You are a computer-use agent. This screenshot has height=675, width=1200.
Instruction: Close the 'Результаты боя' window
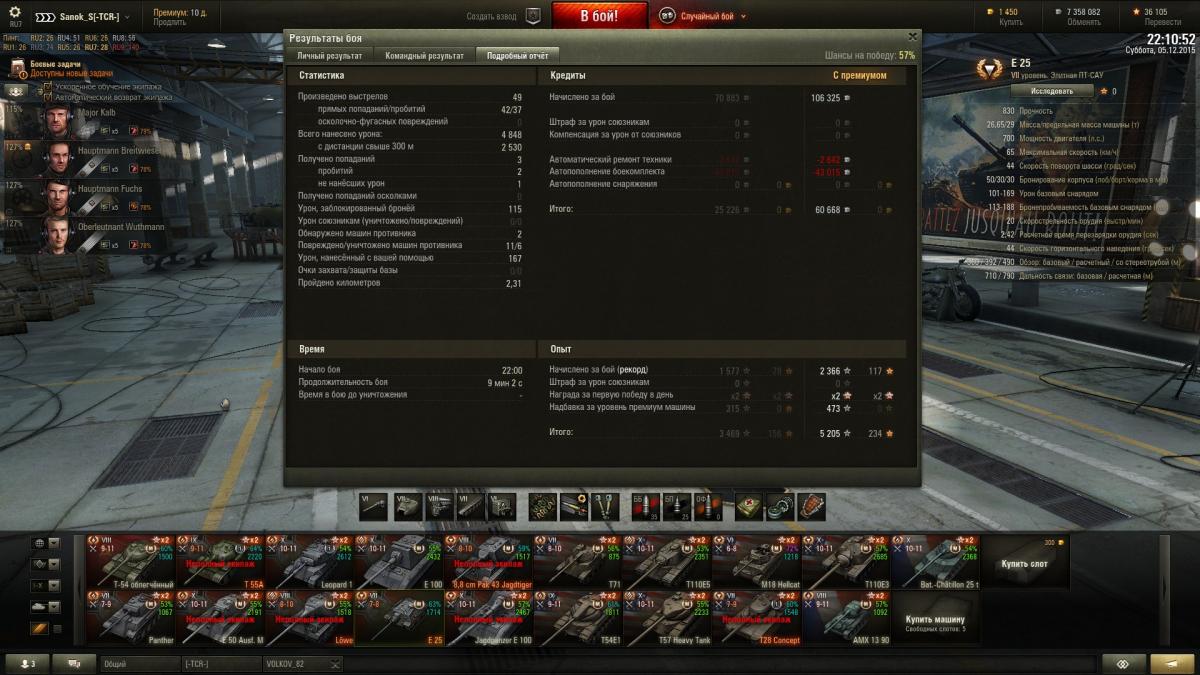pyautogui.click(x=911, y=36)
